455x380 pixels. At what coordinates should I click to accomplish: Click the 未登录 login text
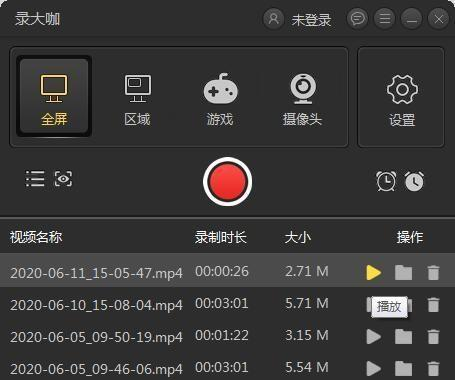coord(311,20)
